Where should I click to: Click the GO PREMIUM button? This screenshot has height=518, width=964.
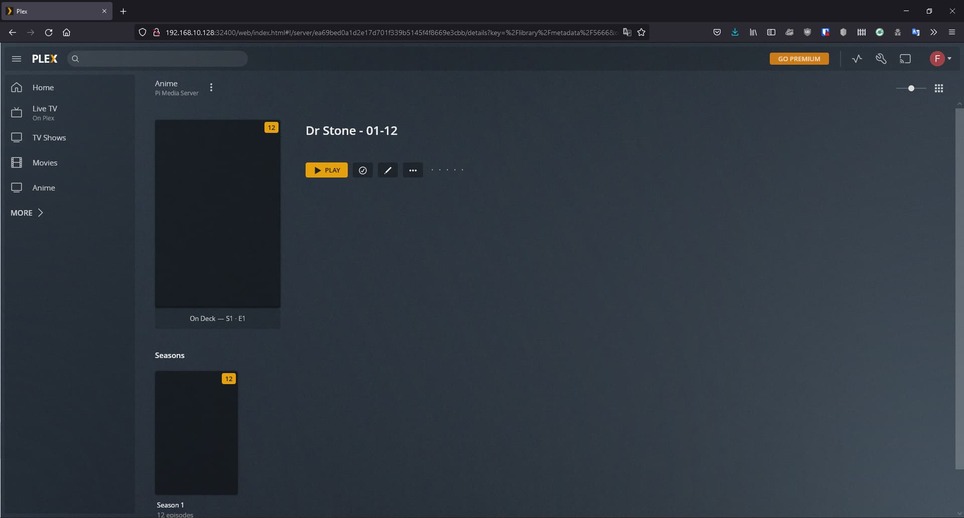point(799,59)
